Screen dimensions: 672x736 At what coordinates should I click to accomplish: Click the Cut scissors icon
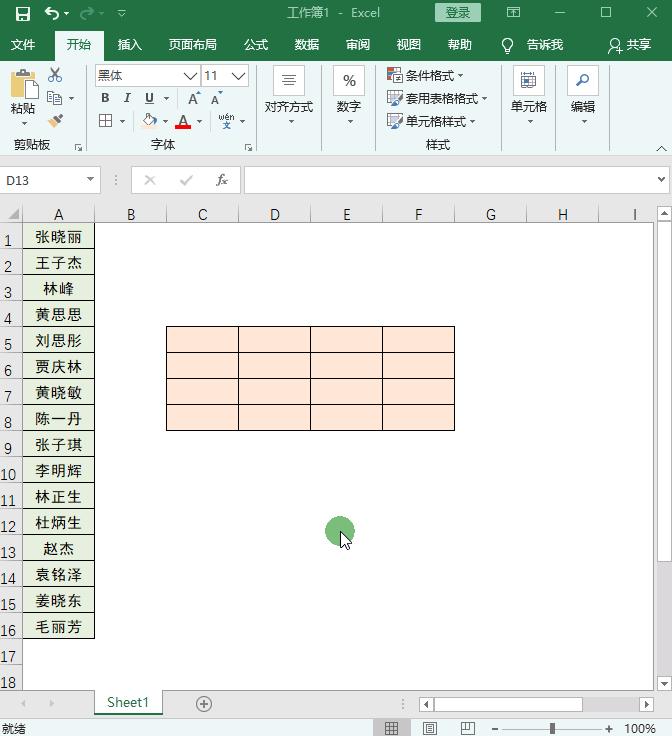point(55,75)
